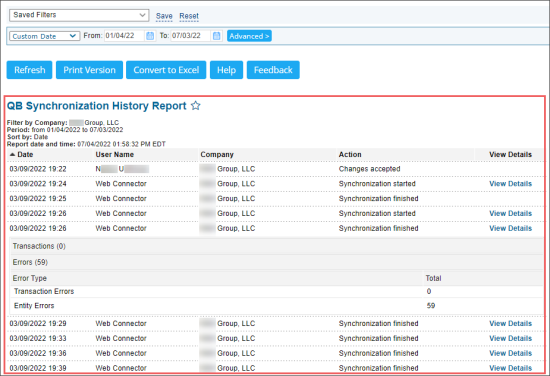Click the To date field 07/03/22
Viewport: 550px width, 376px height.
[x=191, y=36]
